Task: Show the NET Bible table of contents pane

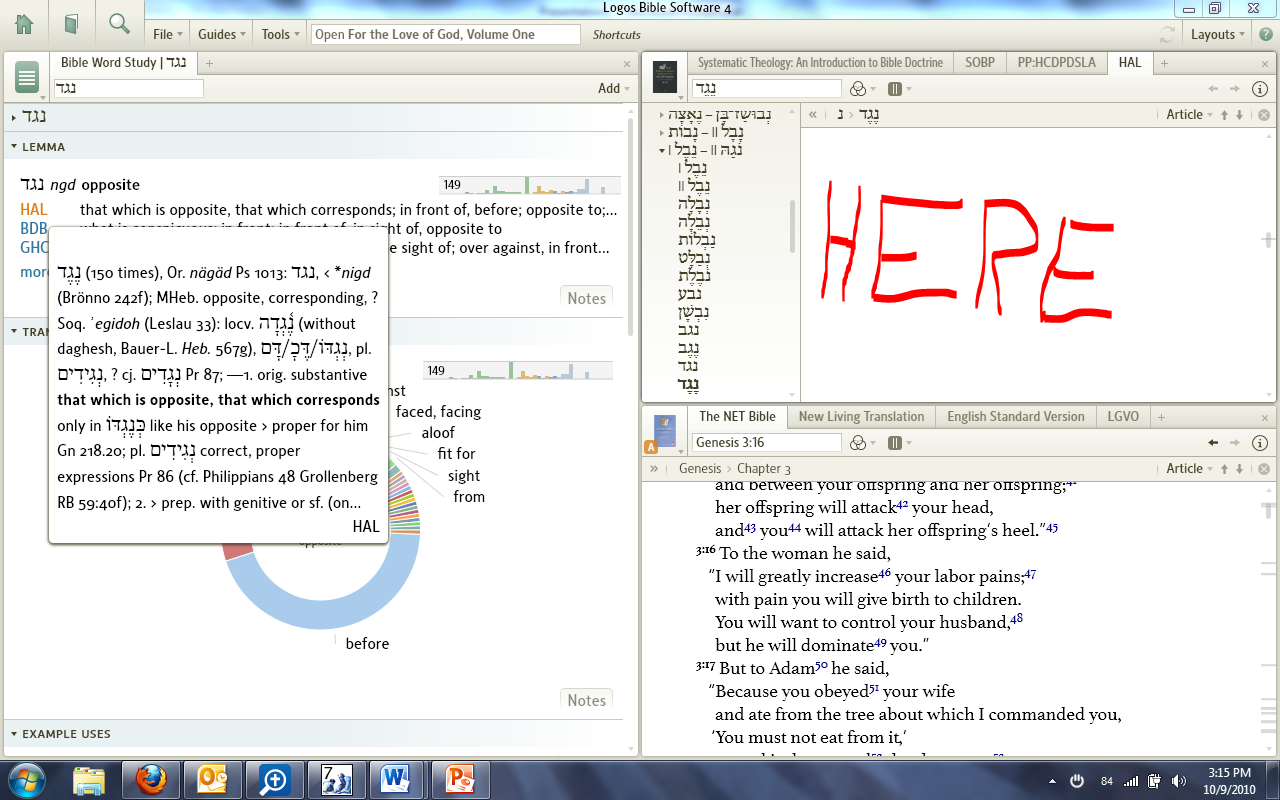Action: pyautogui.click(x=654, y=468)
